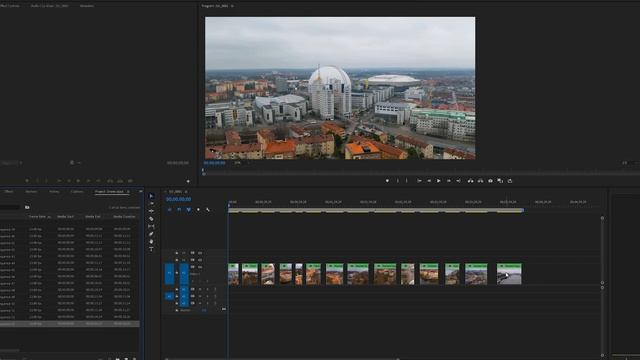Screen dimensions: 640x360
Task: Click Project panel search field
Action: click(x=10, y=207)
